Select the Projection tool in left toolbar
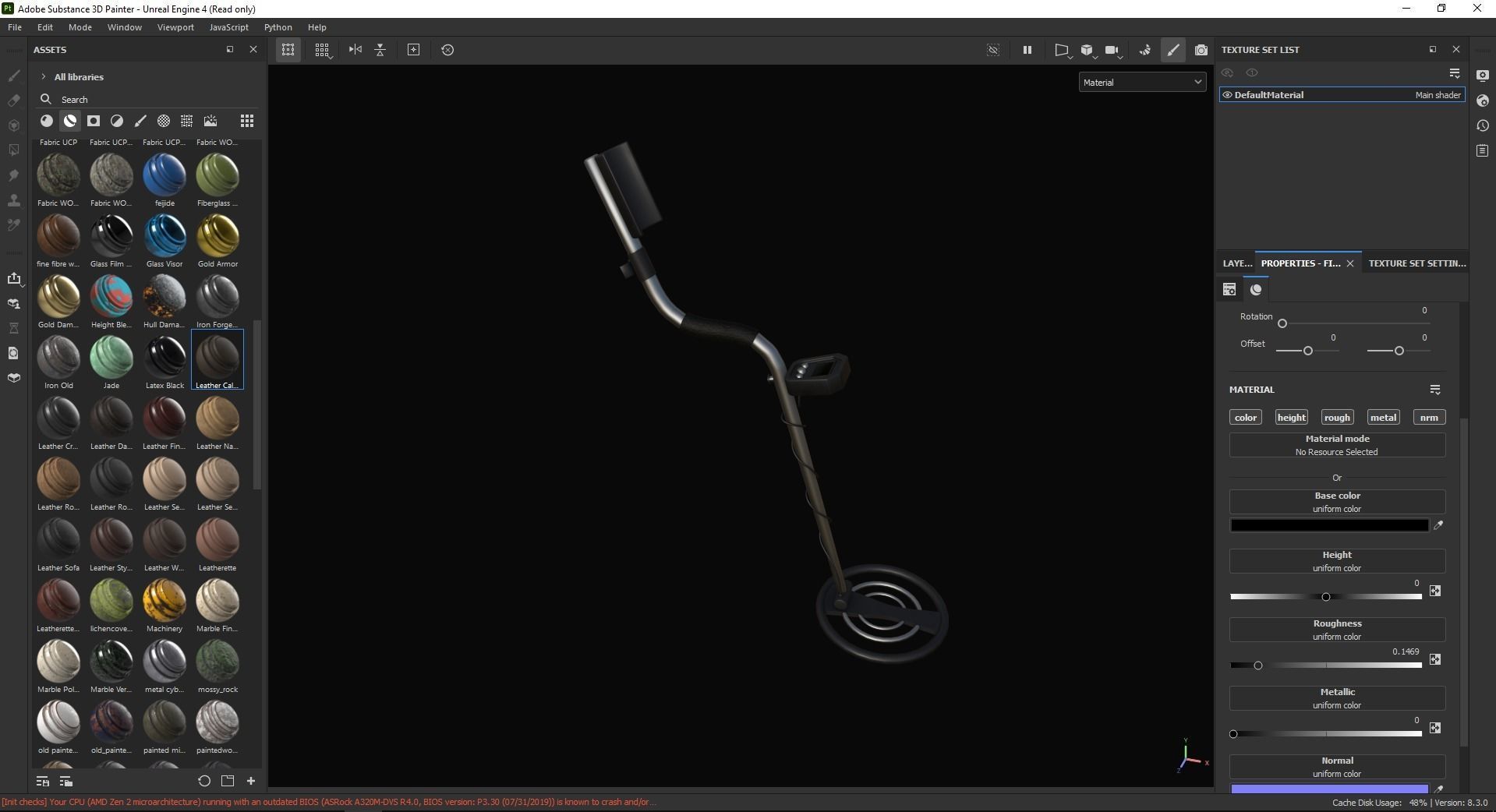1496x812 pixels. coord(13,125)
